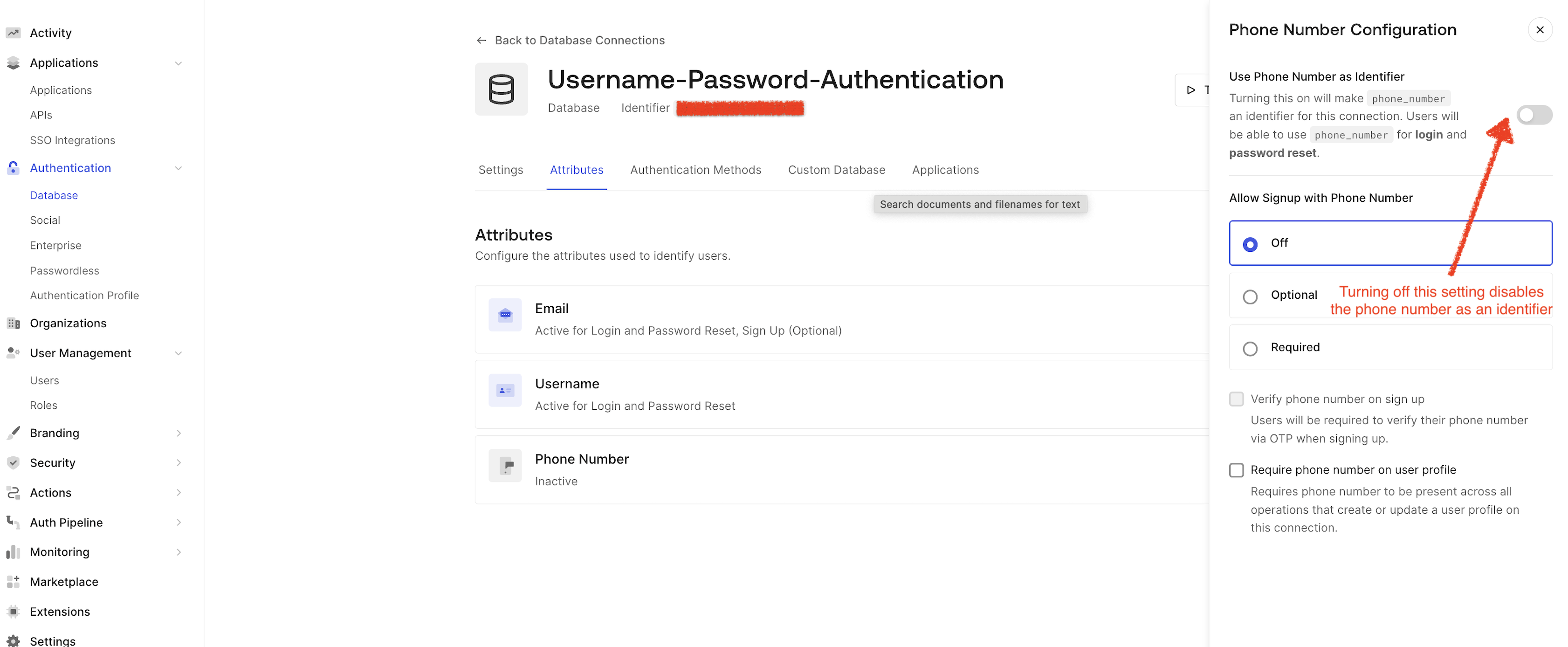Select the Required signup radio option

(x=1250, y=349)
